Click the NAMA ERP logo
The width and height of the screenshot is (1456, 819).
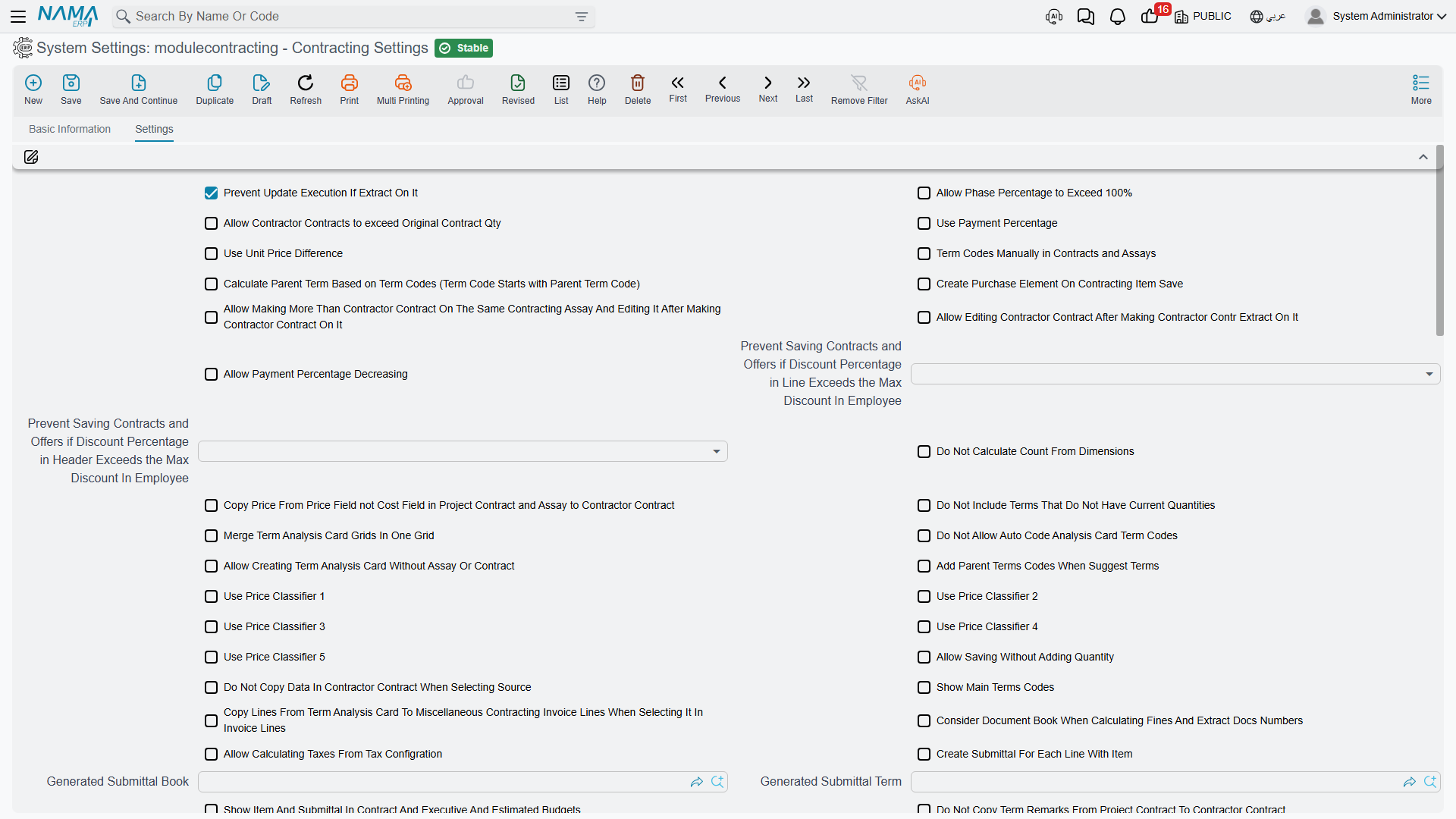click(x=67, y=16)
